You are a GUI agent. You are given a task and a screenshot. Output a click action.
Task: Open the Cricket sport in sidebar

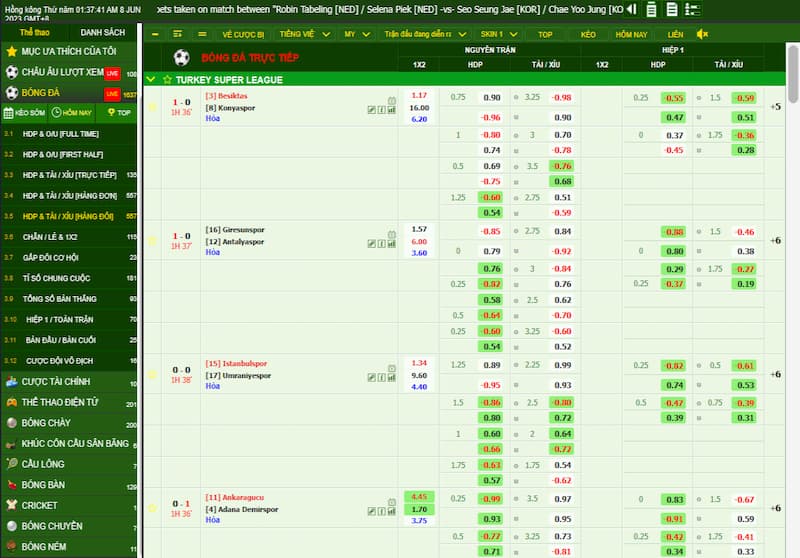tap(40, 505)
